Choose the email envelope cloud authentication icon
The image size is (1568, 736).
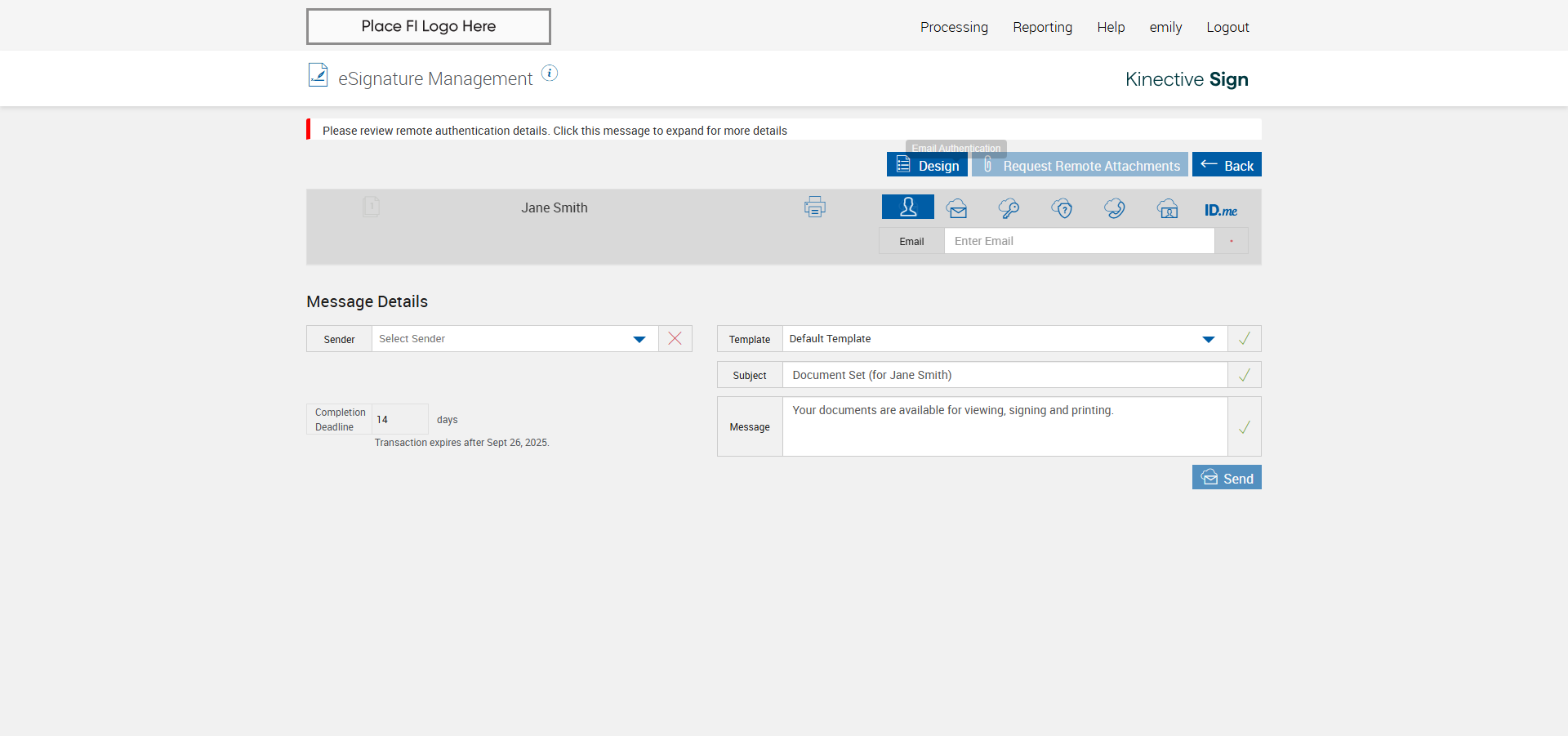pyautogui.click(x=957, y=208)
